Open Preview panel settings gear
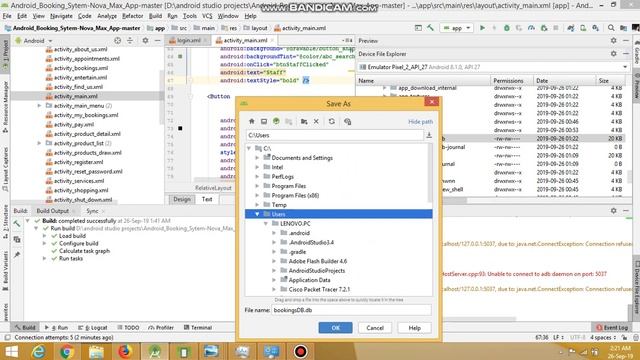The image size is (640, 360). [613, 41]
